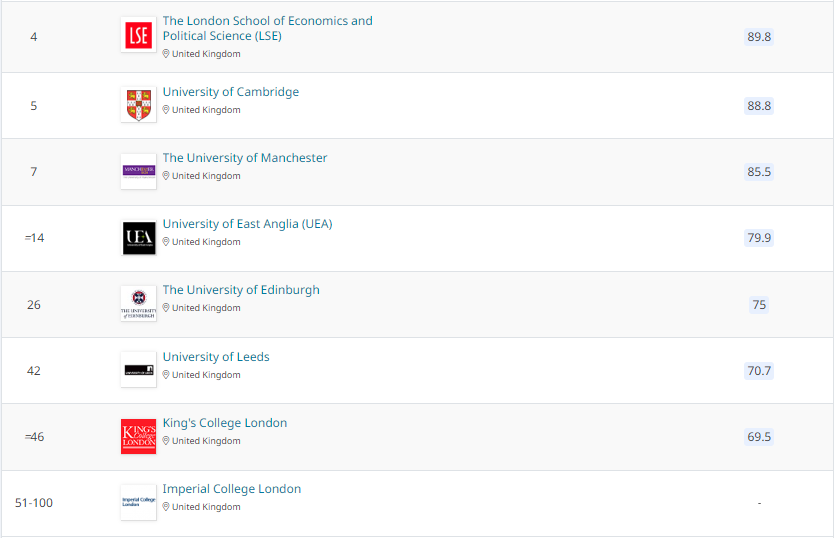Click the University of Cambridge crest logo
Screen dimensions: 834x538
tap(138, 104)
